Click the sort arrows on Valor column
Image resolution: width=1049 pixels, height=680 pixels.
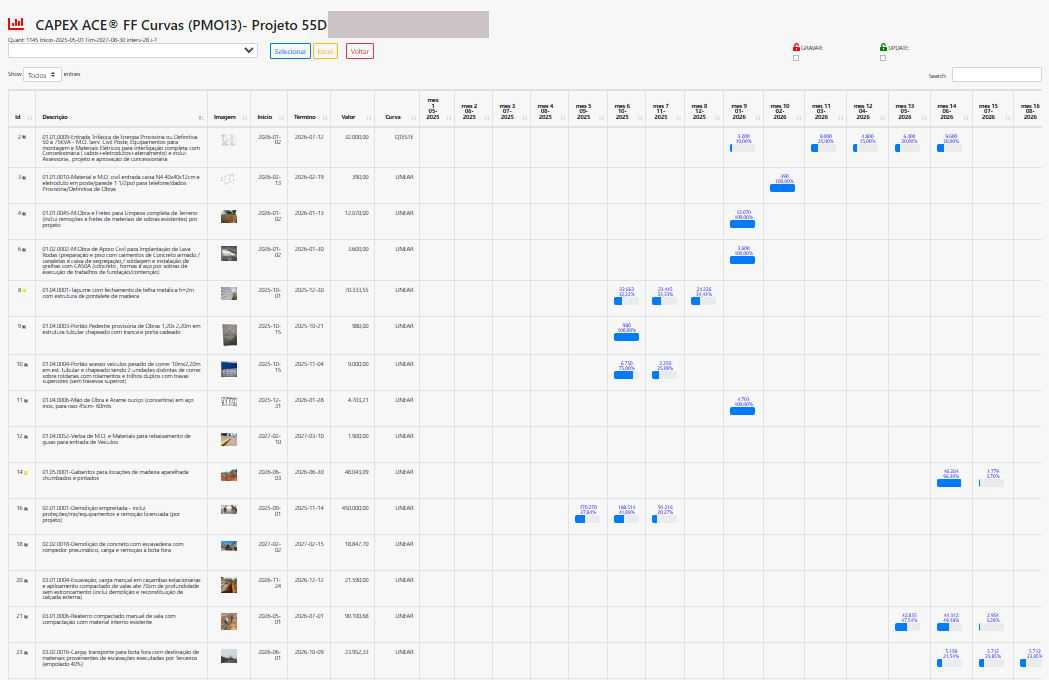click(368, 117)
